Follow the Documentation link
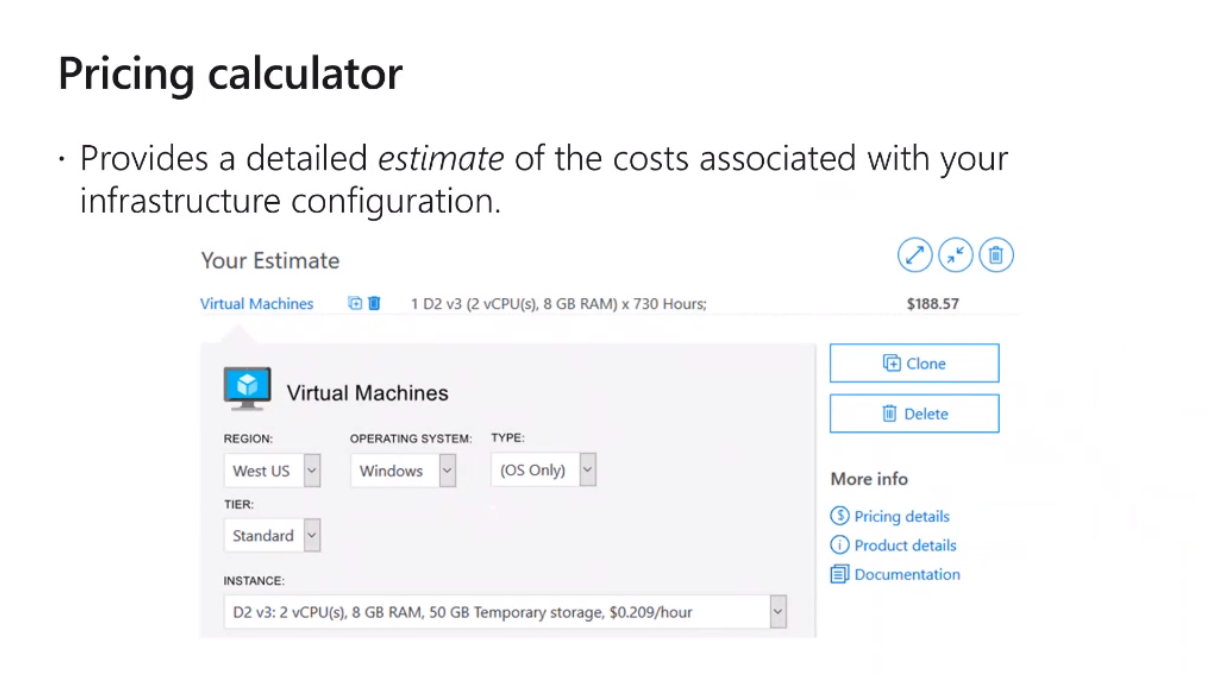The image size is (1213, 679). [x=907, y=575]
